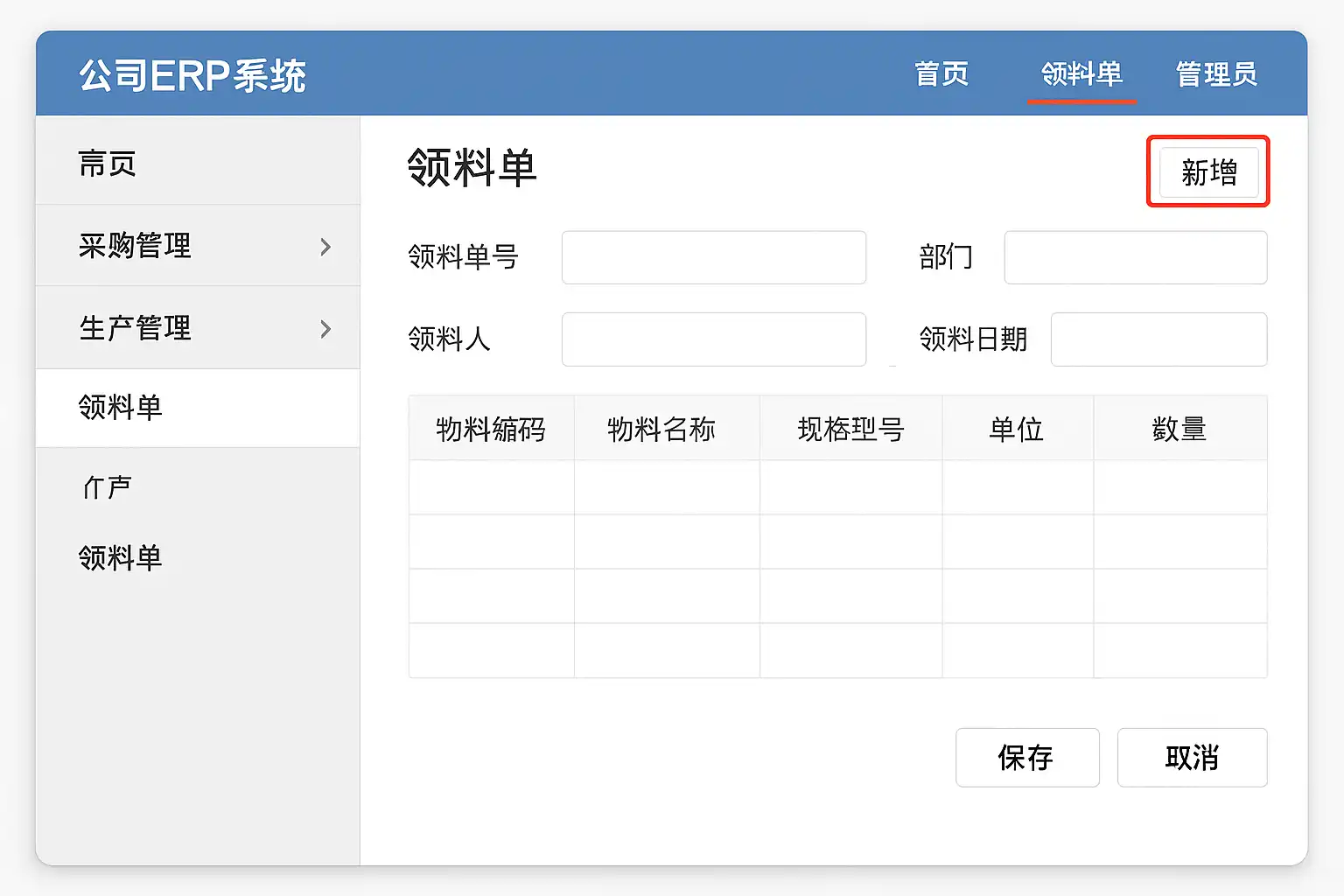Viewport: 1344px width, 896px height.
Task: Click the 规格型号 column header
Action: pos(850,429)
